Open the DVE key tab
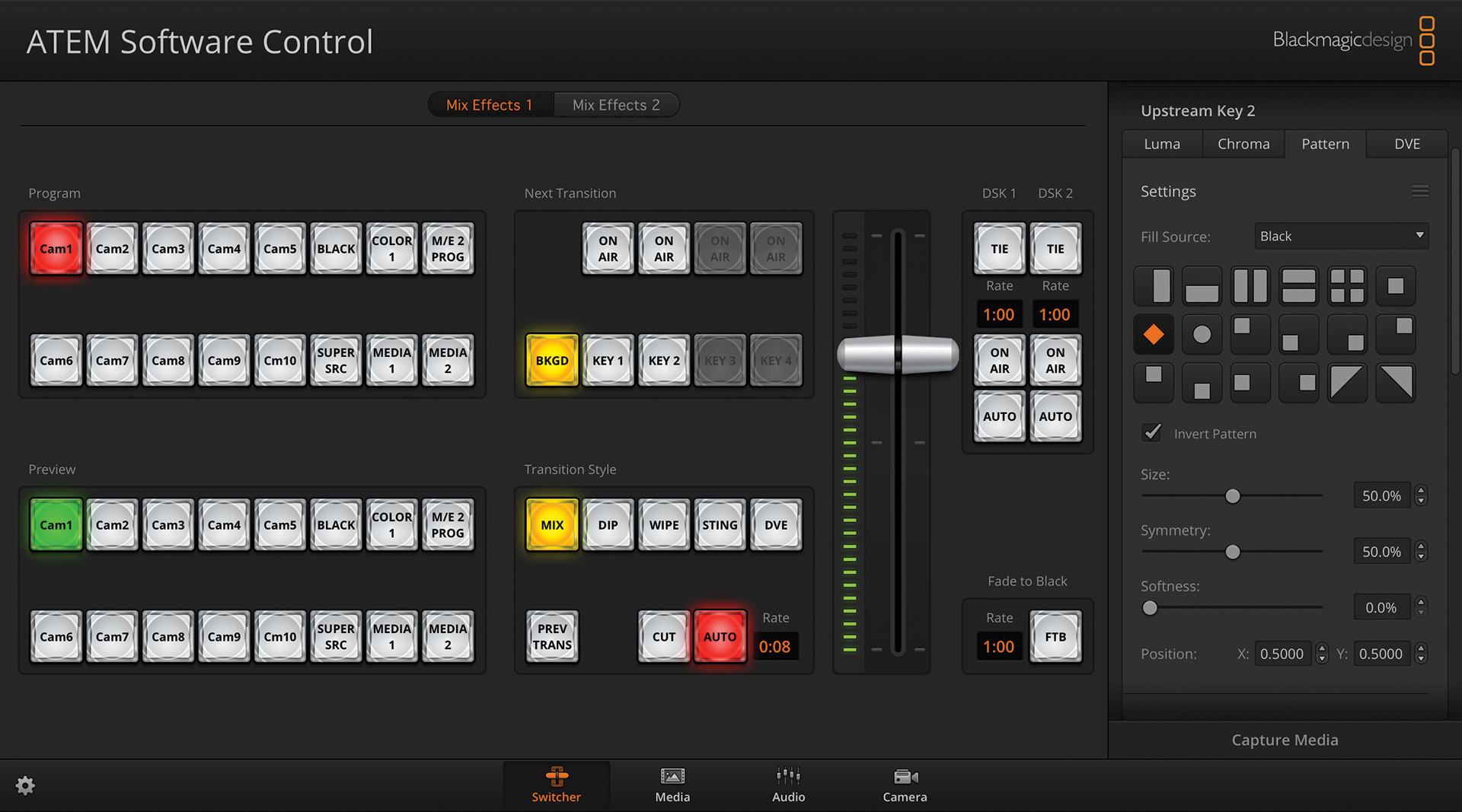The image size is (1462, 812). click(1406, 144)
